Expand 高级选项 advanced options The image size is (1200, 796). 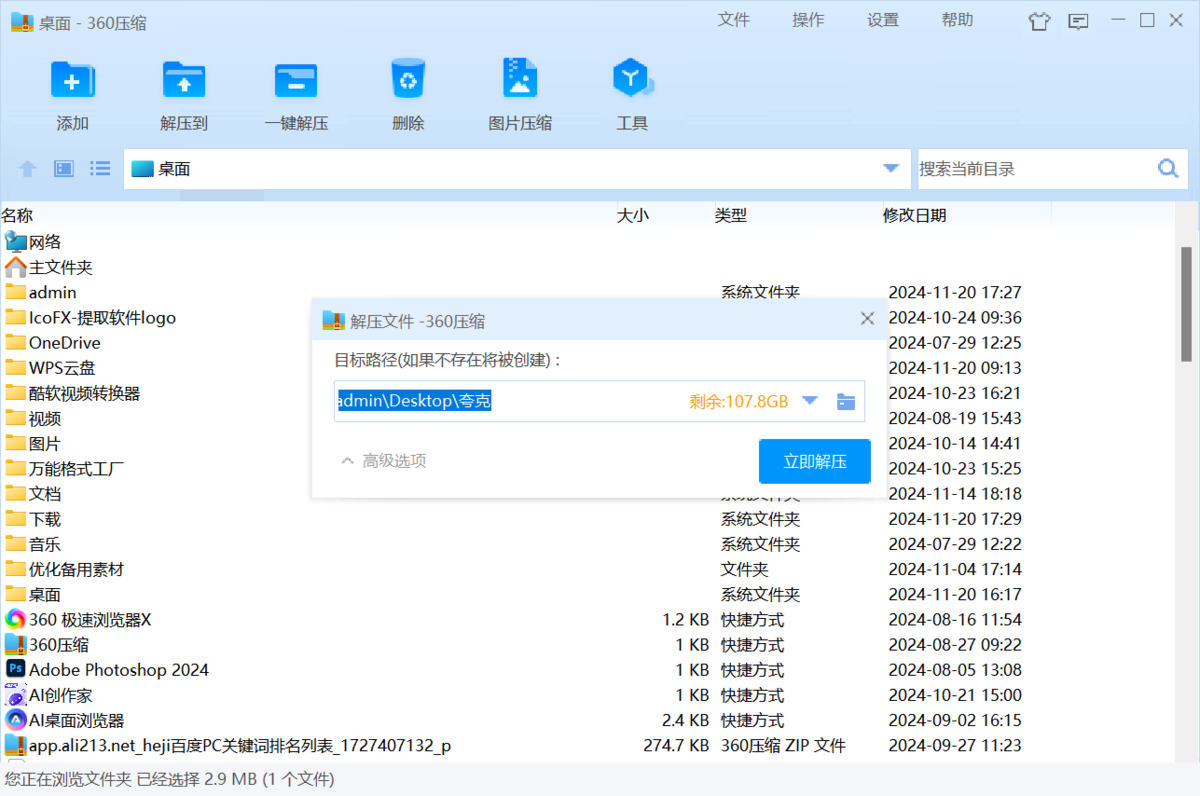(x=384, y=461)
